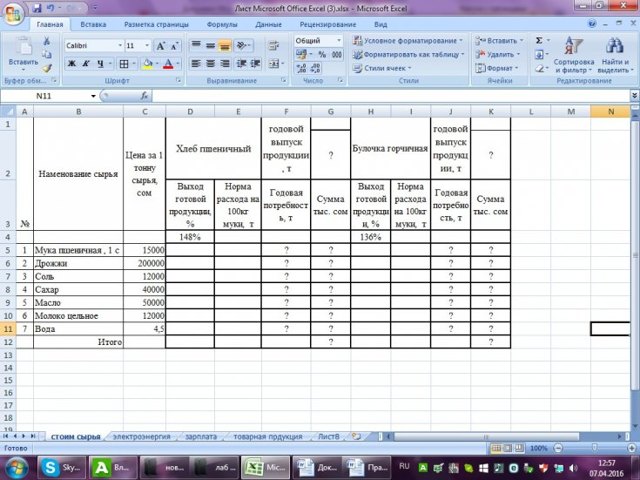The width and height of the screenshot is (640, 480).
Task: Toggle italic formatting К
Action: coord(86,64)
